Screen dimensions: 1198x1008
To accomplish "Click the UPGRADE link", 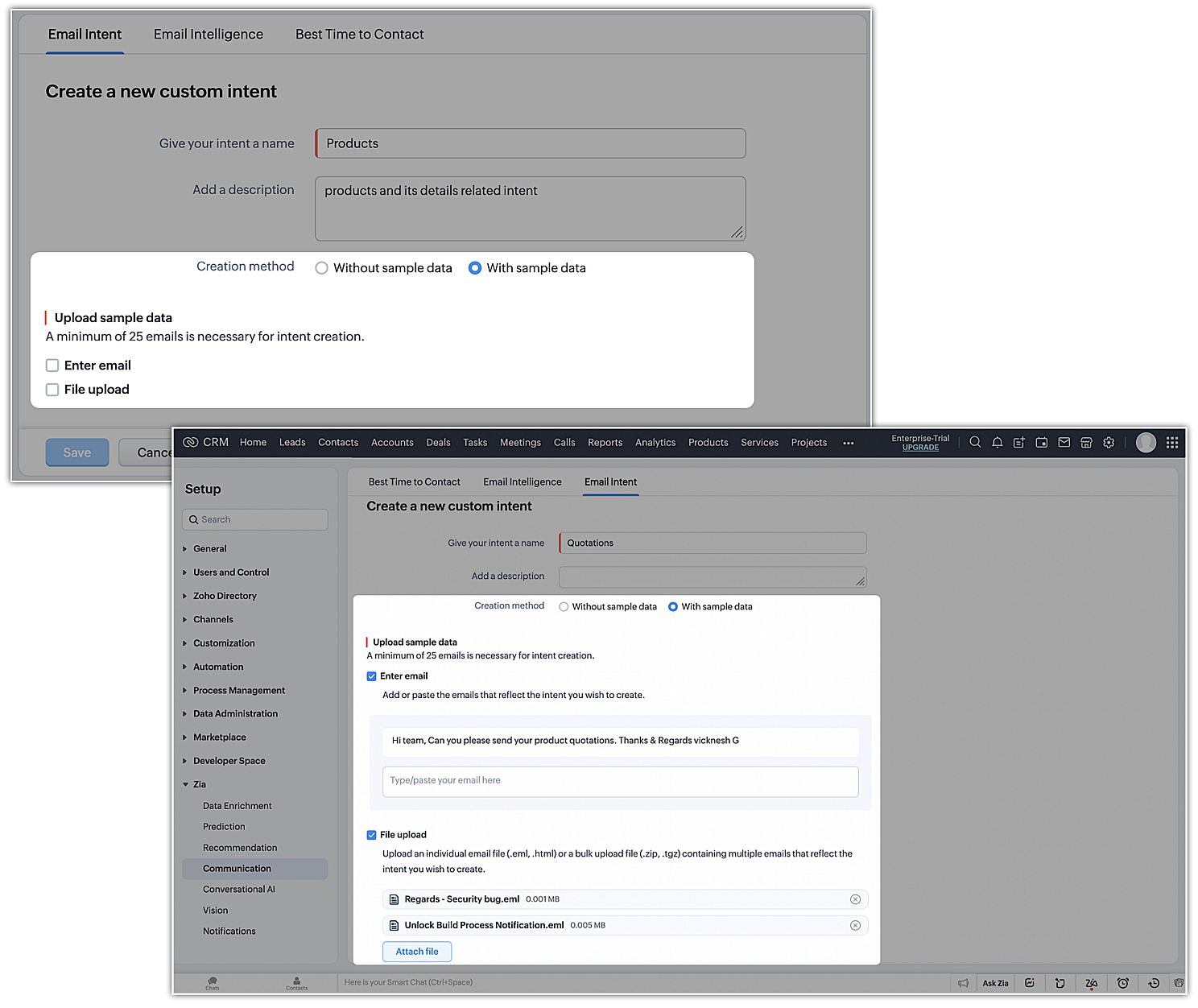I will pyautogui.click(x=920, y=448).
